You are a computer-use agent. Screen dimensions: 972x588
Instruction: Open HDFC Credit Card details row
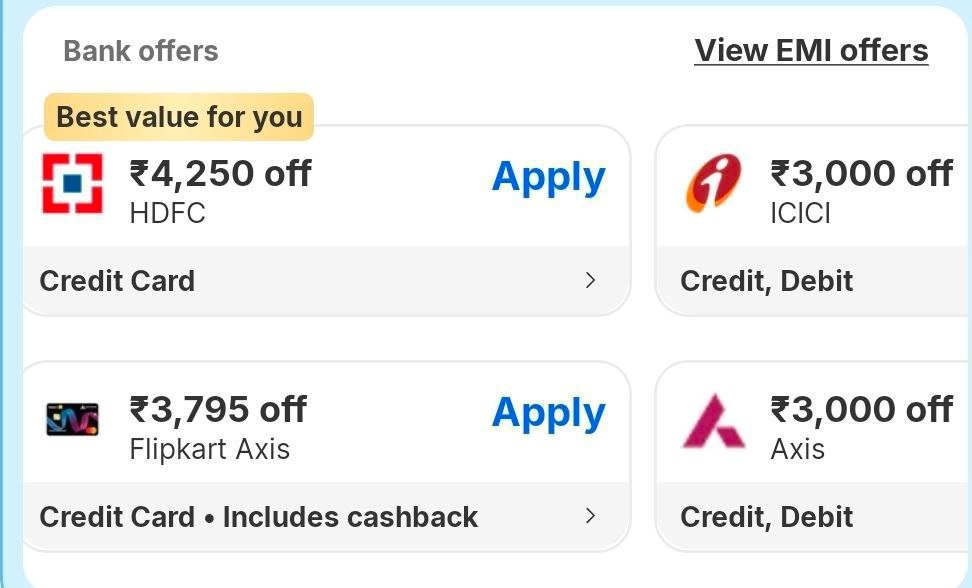tap(117, 281)
